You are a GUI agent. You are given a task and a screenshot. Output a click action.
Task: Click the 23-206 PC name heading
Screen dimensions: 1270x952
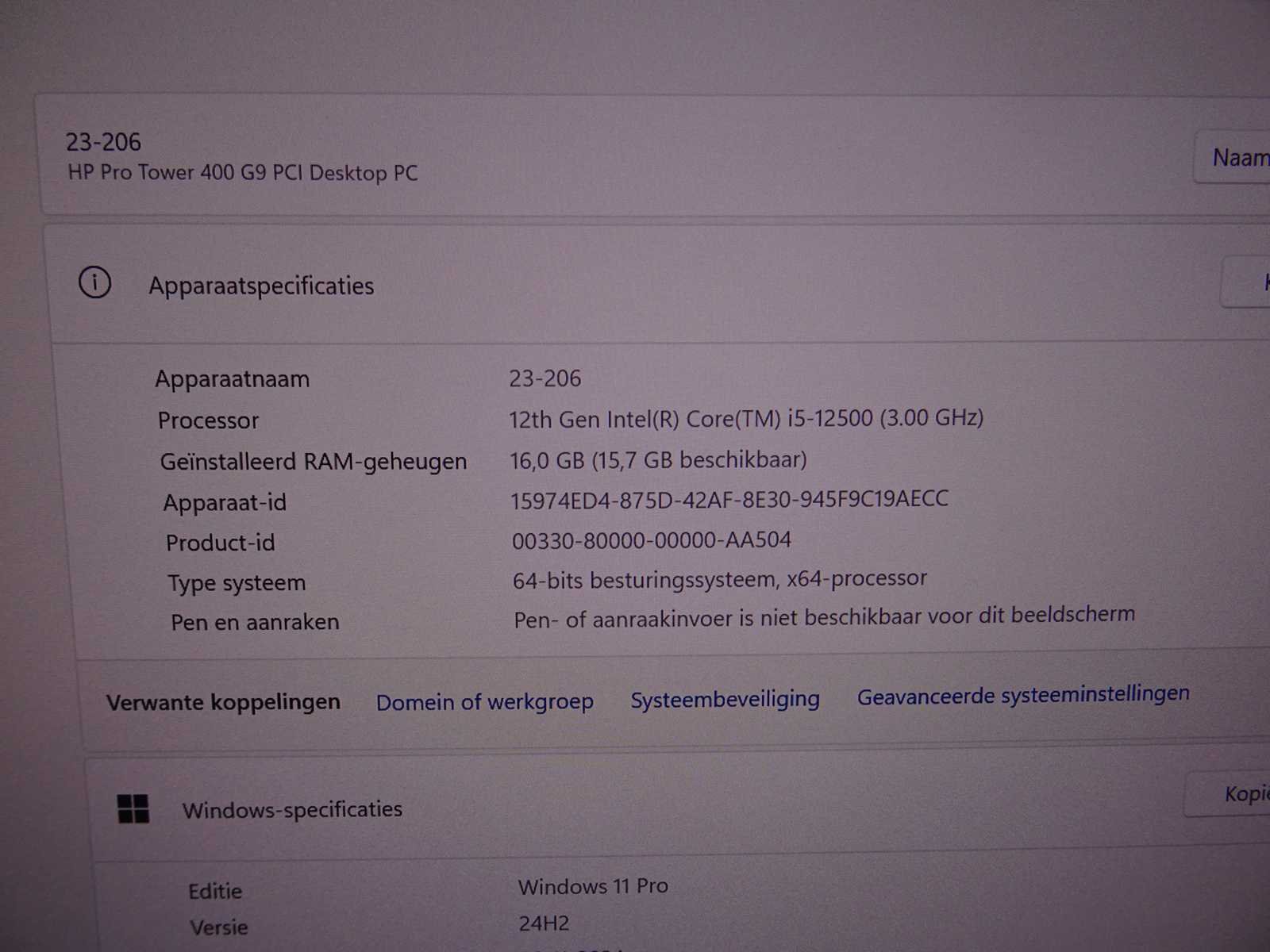[103, 142]
